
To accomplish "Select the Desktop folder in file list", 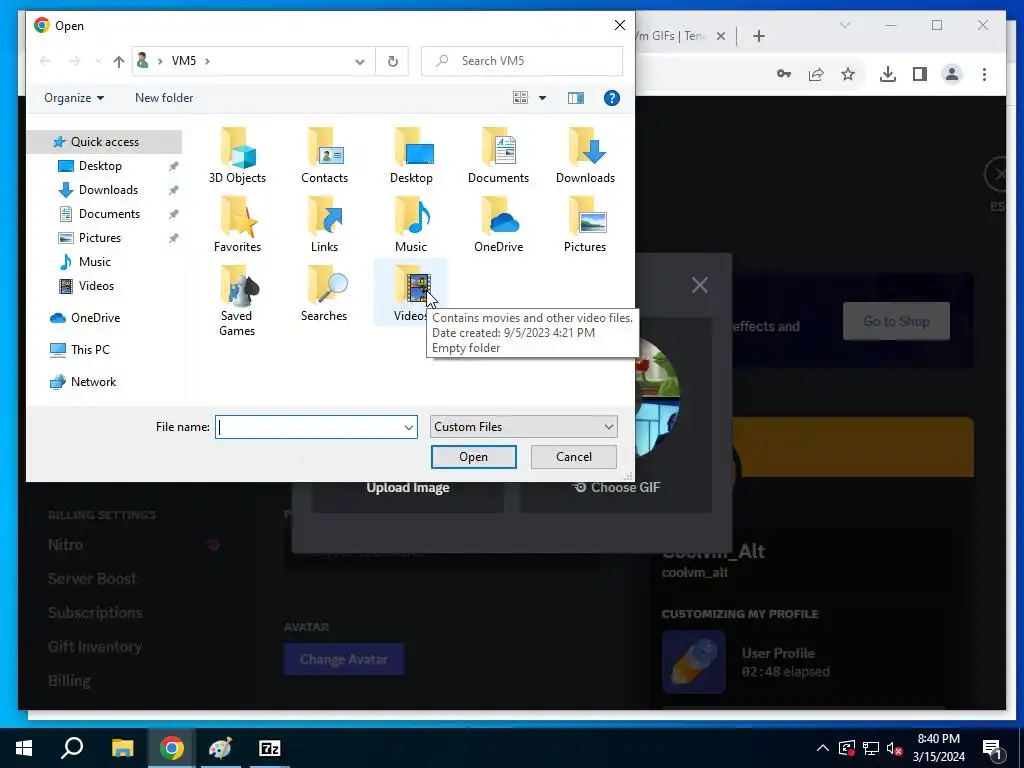I will (x=411, y=156).
